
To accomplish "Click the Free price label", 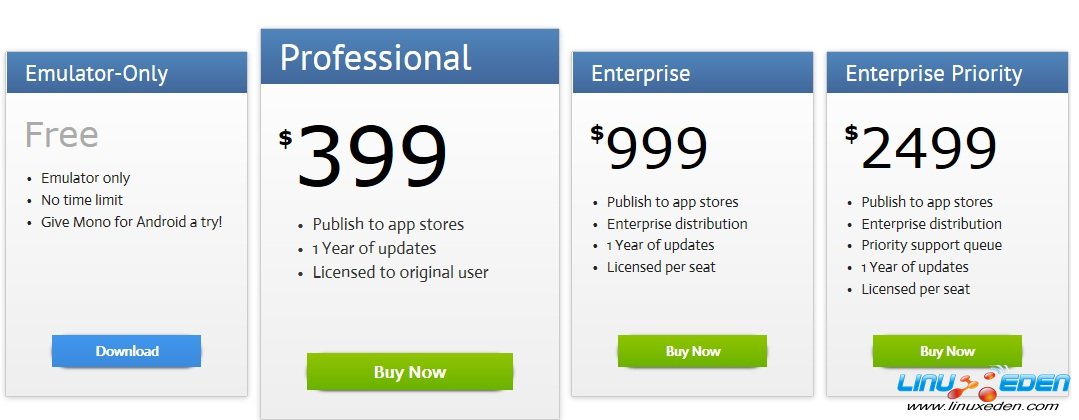I will click(x=62, y=135).
